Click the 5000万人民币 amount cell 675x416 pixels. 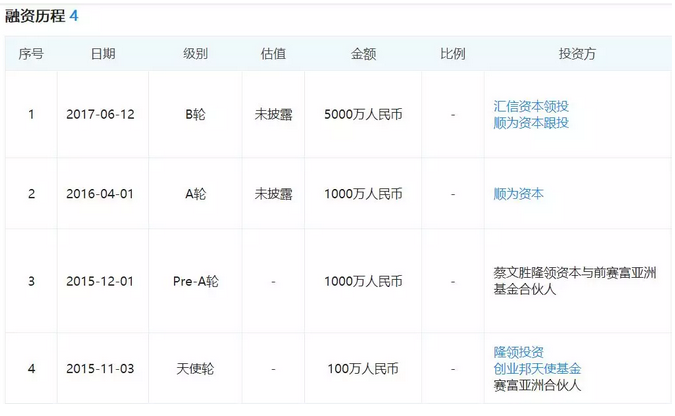coord(363,115)
